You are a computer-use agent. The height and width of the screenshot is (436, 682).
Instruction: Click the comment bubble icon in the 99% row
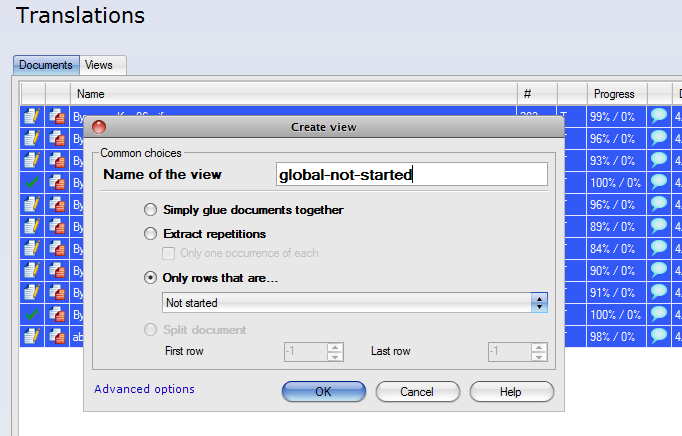(659, 116)
